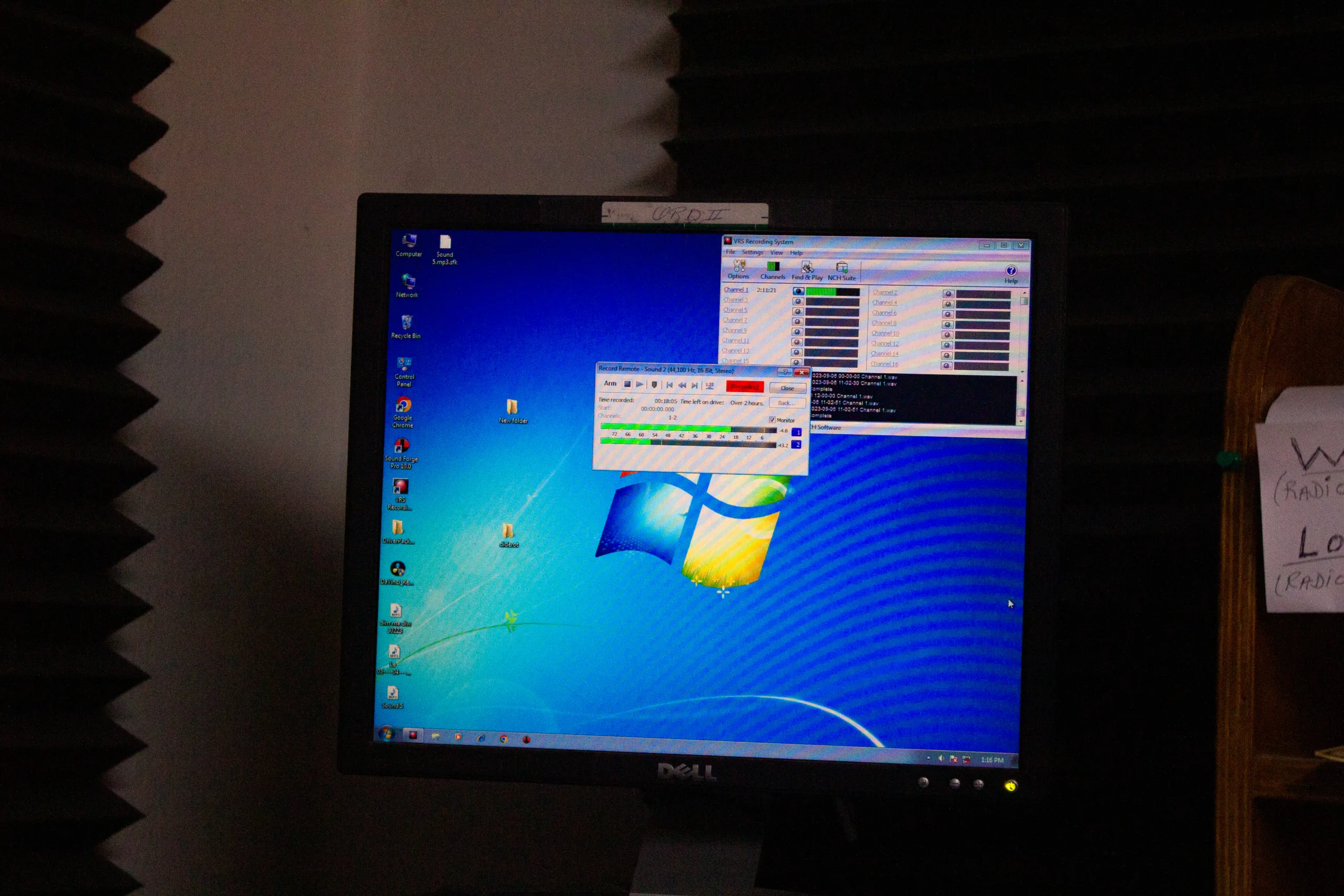Image resolution: width=1344 pixels, height=896 pixels.
Task: Click the Channel 3 link
Action: coord(735,299)
